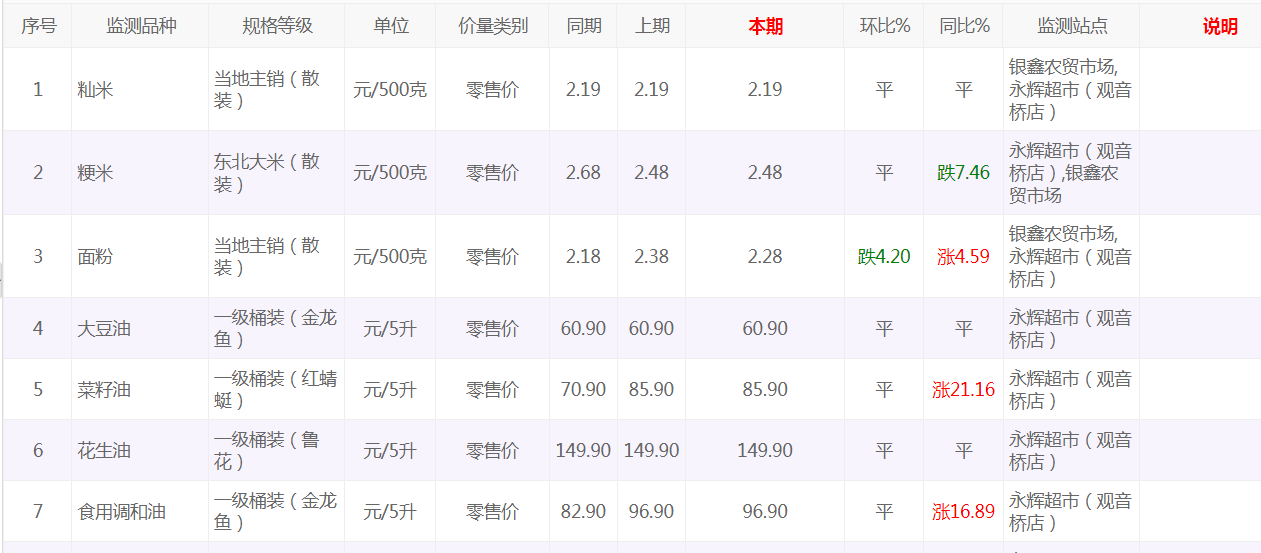Image resolution: width=1261 pixels, height=553 pixels.
Task: Click the 粳米 row name
Action: 96,173
